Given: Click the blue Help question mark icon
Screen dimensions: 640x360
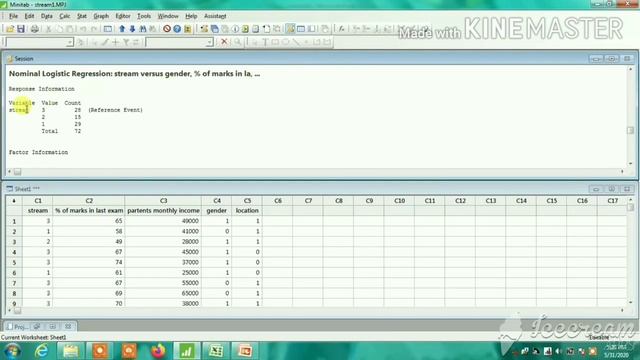Looking at the screenshot, I should pos(177,29).
